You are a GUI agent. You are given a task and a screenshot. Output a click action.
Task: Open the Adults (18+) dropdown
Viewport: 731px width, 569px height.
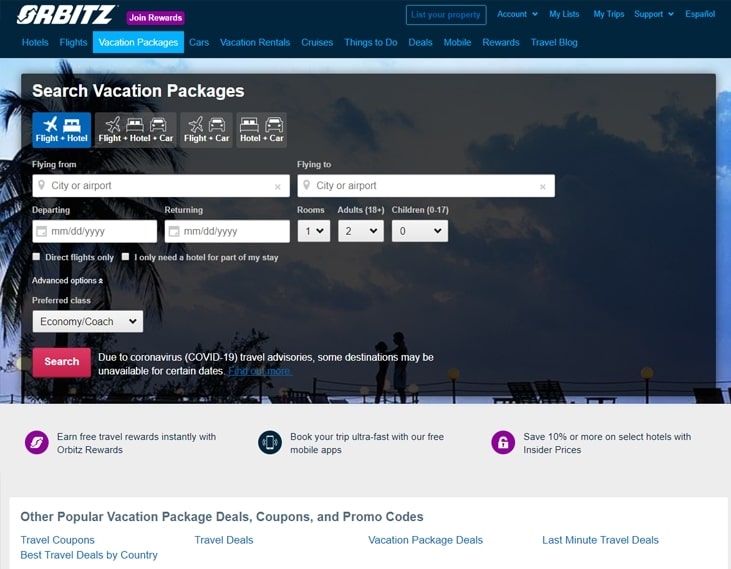[361, 231]
